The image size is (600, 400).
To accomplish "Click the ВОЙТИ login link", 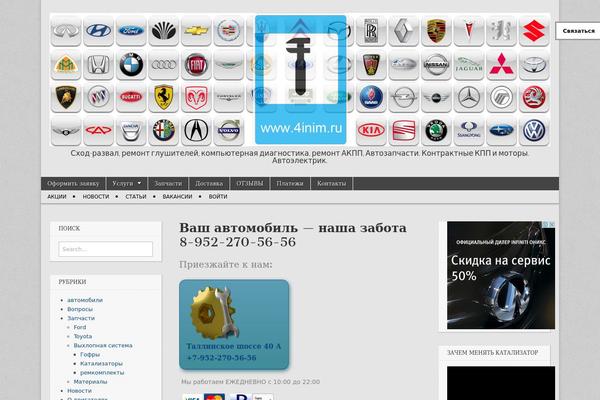I will tap(218, 196).
